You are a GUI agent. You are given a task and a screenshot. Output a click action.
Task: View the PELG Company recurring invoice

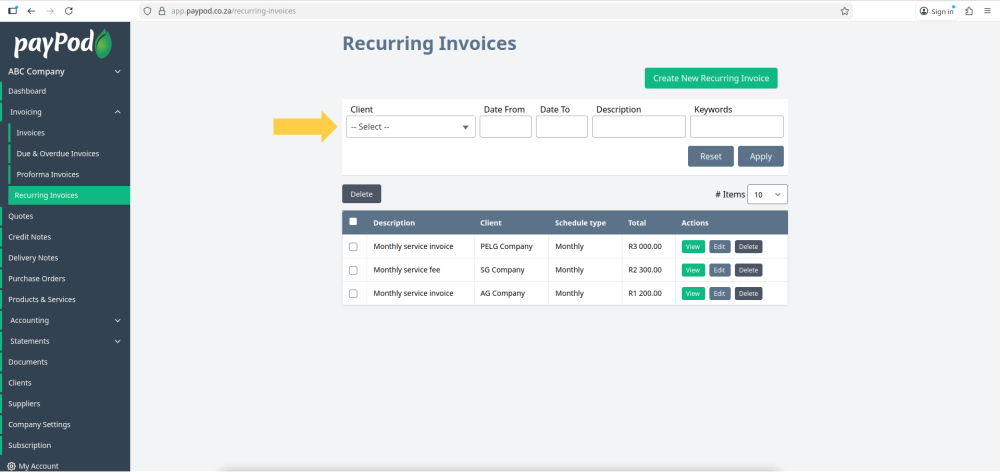click(693, 247)
